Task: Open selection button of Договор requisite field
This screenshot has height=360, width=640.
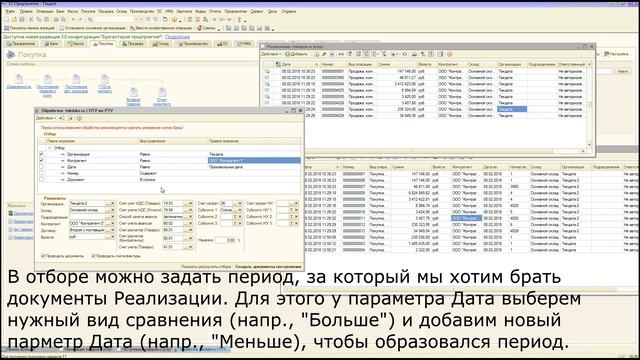Action: point(109,231)
